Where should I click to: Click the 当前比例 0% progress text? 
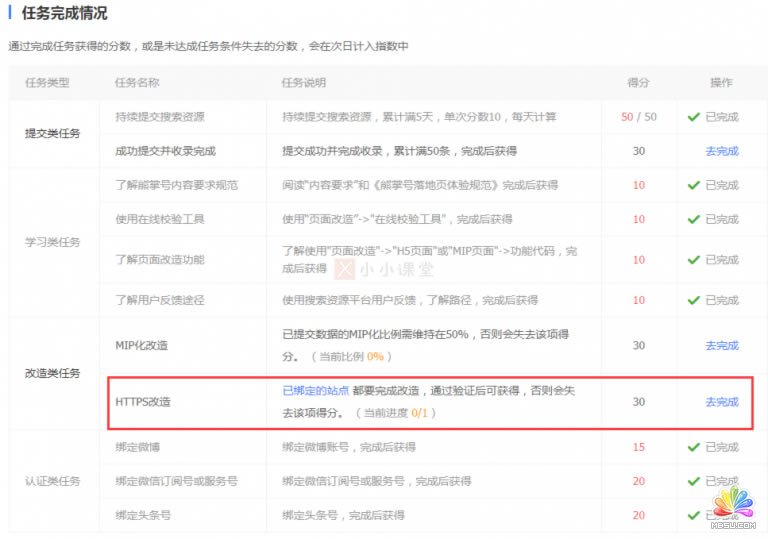point(351,357)
